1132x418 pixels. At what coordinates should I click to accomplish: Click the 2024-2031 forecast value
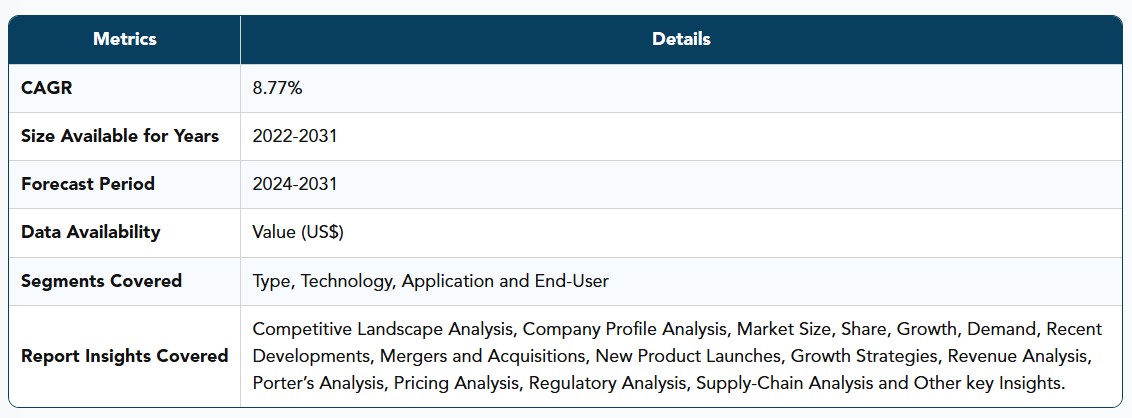tap(295, 184)
